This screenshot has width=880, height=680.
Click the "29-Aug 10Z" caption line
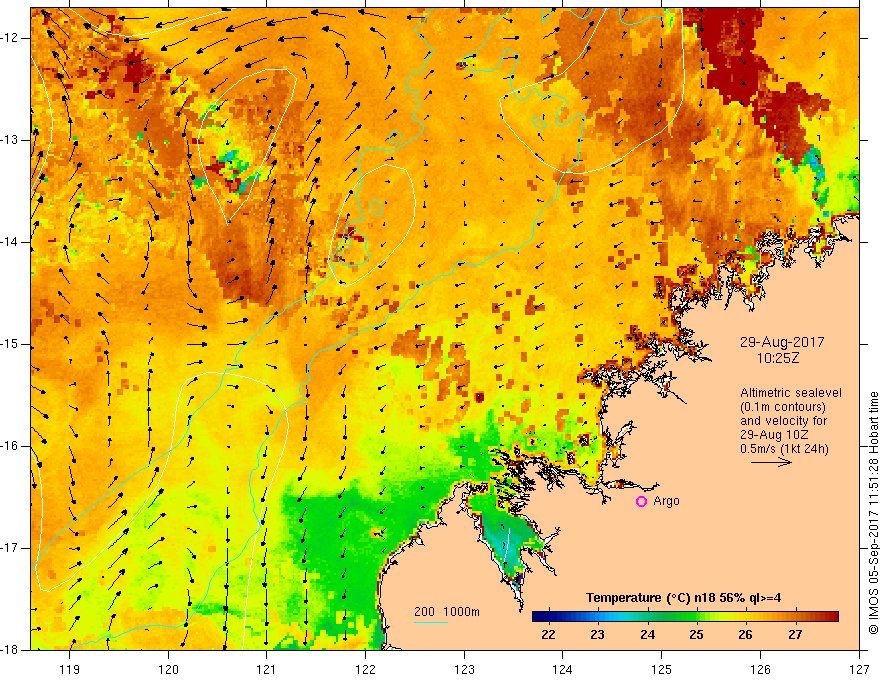click(774, 435)
